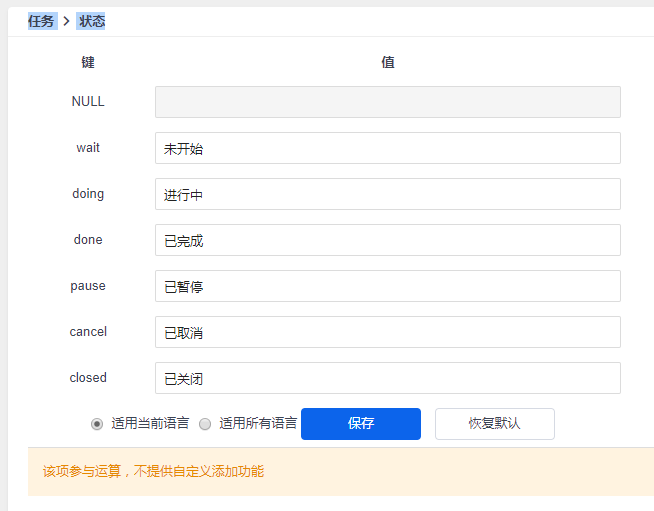The width and height of the screenshot is (654, 511).
Task: Edit the pause value field 已暂停
Action: click(x=388, y=286)
